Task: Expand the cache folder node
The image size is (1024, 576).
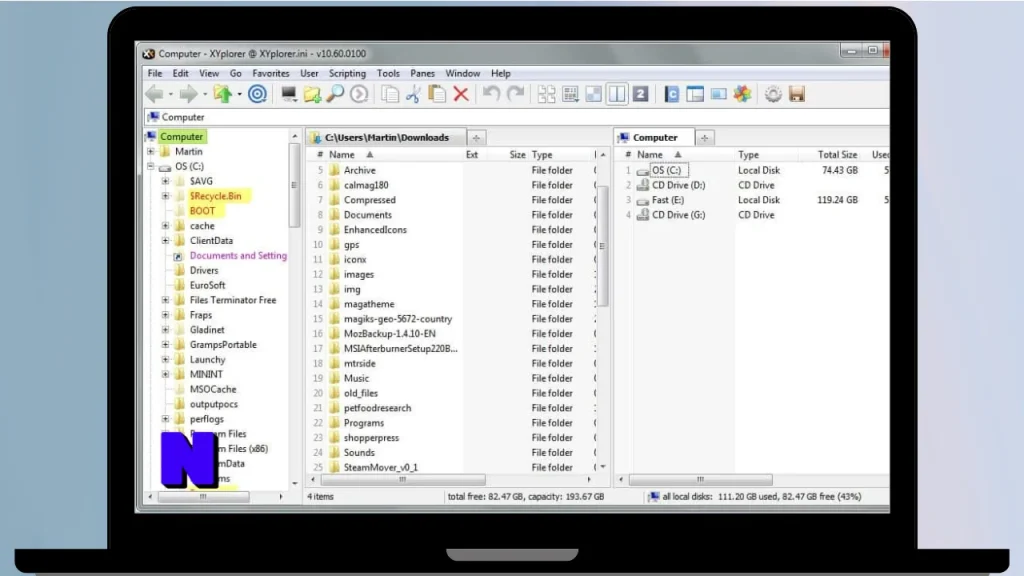Action: click(165, 226)
